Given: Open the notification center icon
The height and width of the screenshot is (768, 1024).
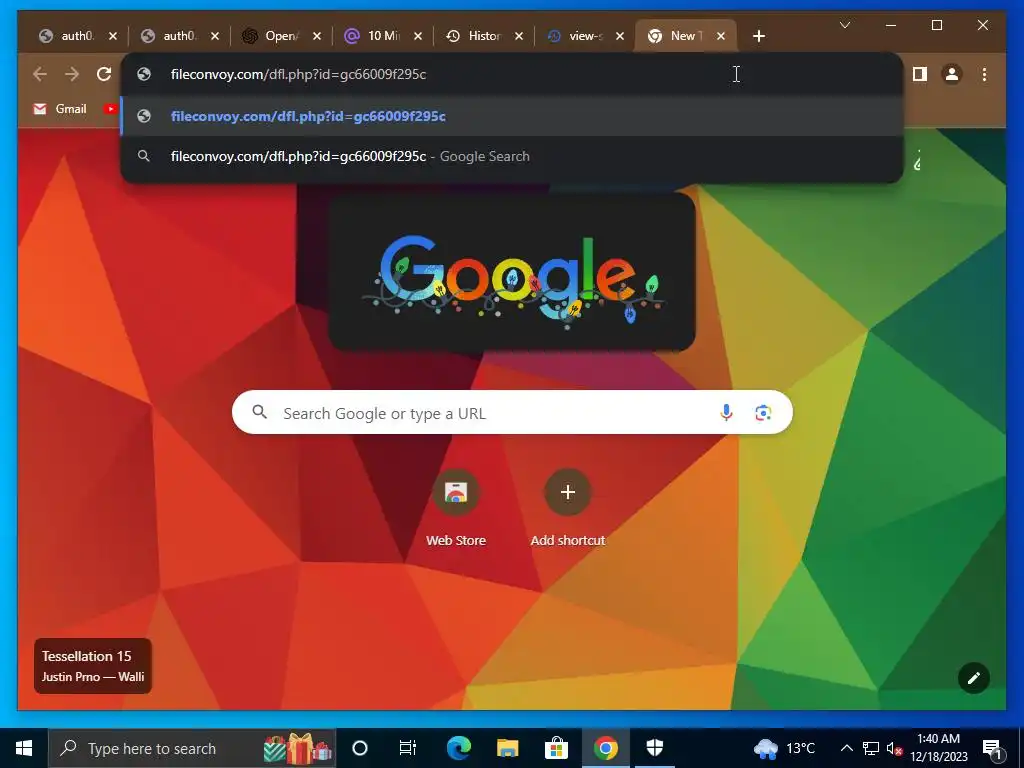Looking at the screenshot, I should click(992, 748).
